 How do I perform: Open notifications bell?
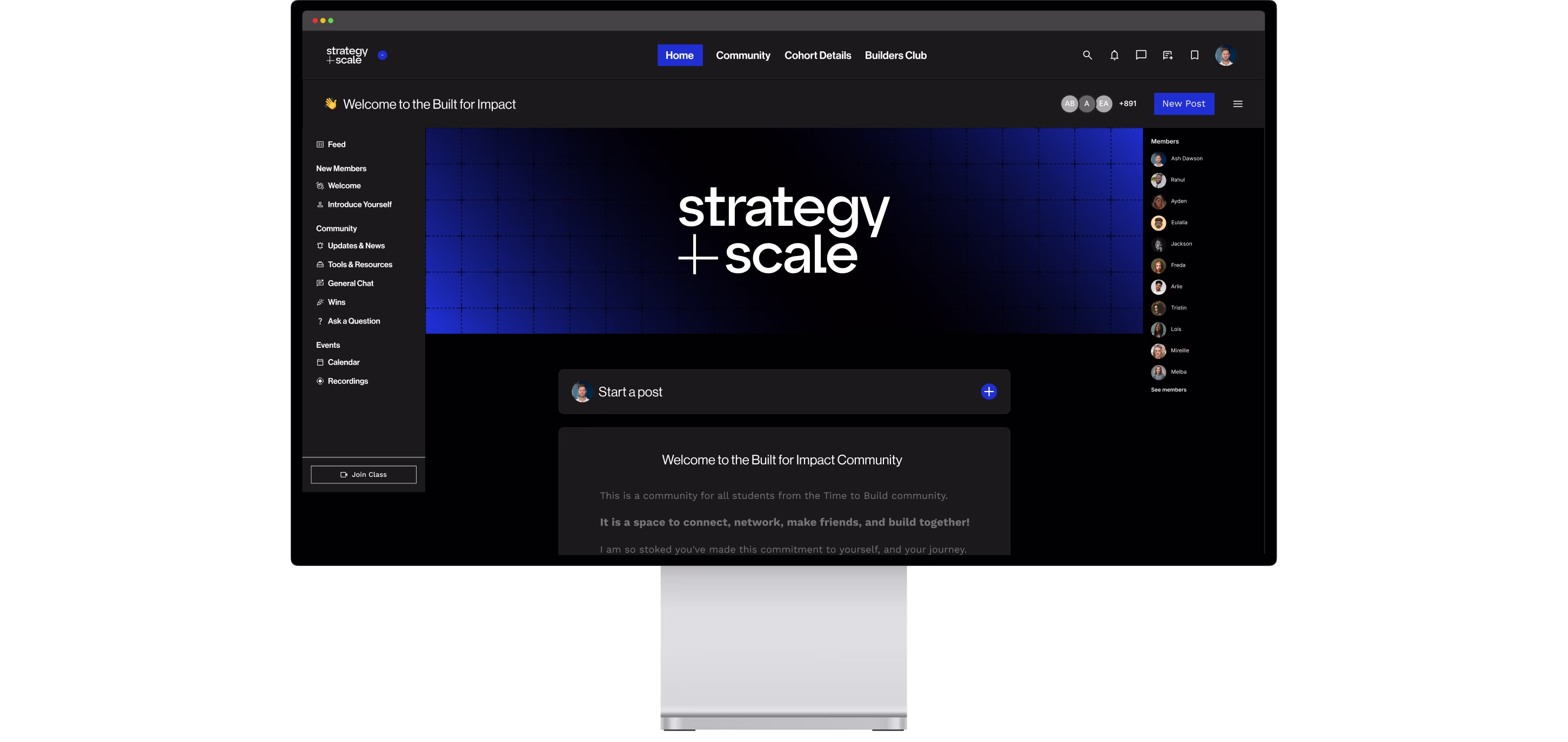(x=1114, y=55)
